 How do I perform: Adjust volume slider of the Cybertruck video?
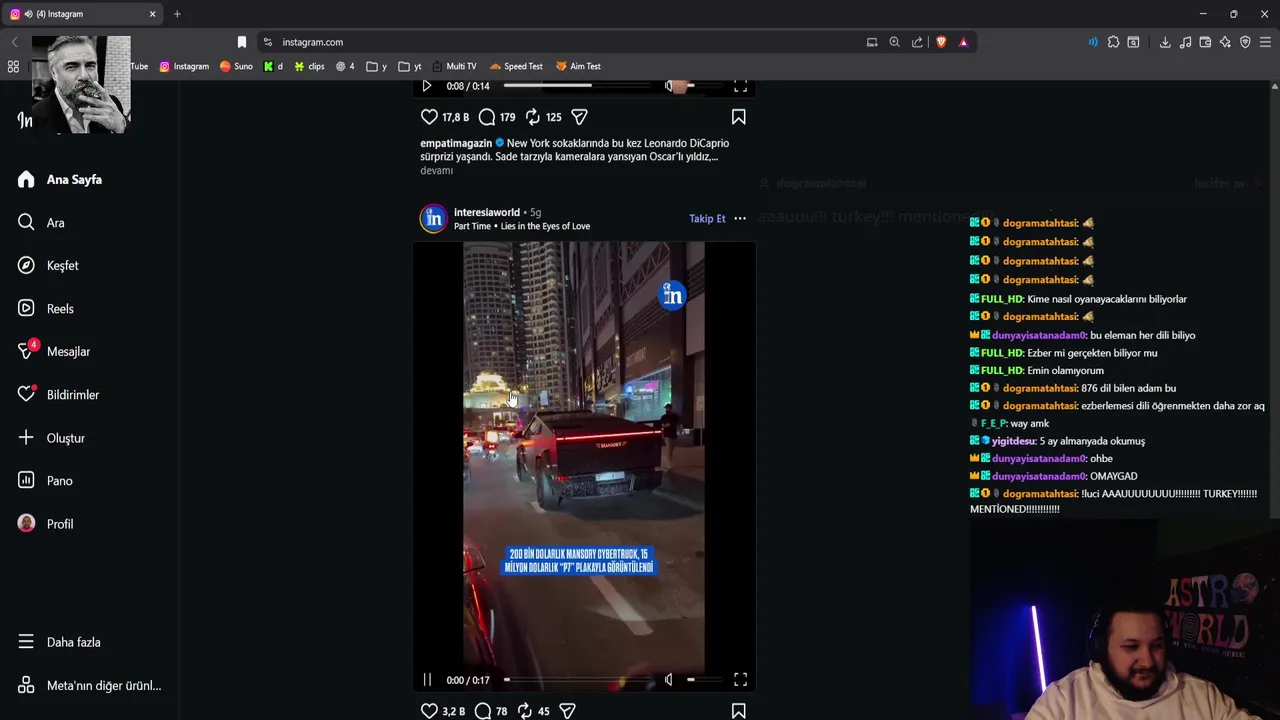[704, 680]
